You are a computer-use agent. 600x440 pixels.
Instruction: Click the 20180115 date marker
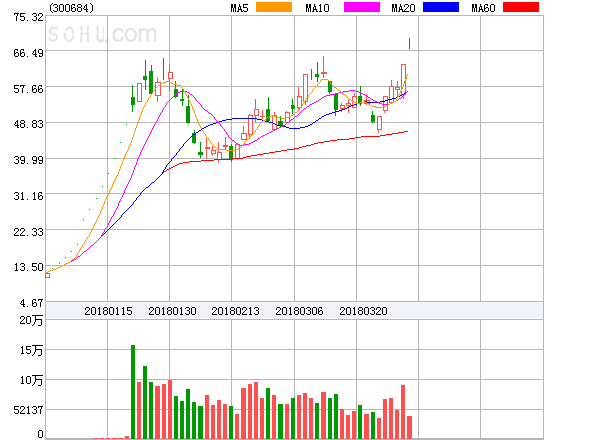(108, 311)
